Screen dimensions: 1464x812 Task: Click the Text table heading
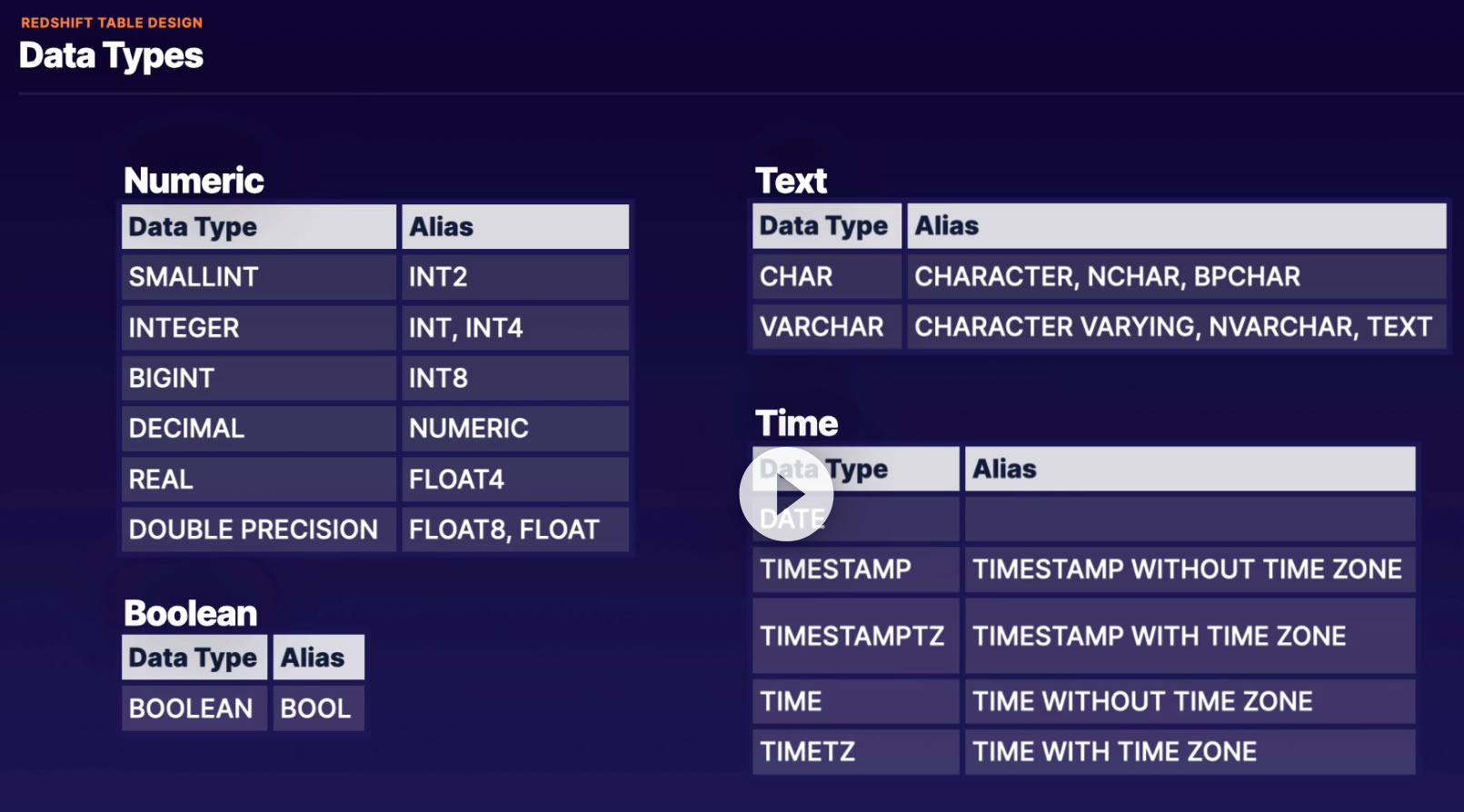tap(791, 181)
